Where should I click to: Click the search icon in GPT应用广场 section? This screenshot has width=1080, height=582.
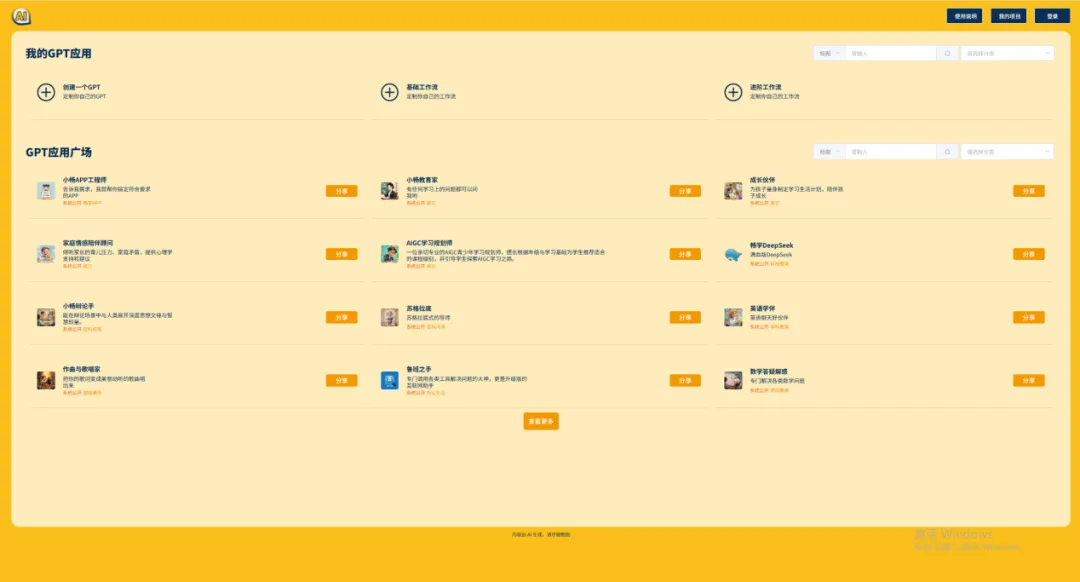947,152
